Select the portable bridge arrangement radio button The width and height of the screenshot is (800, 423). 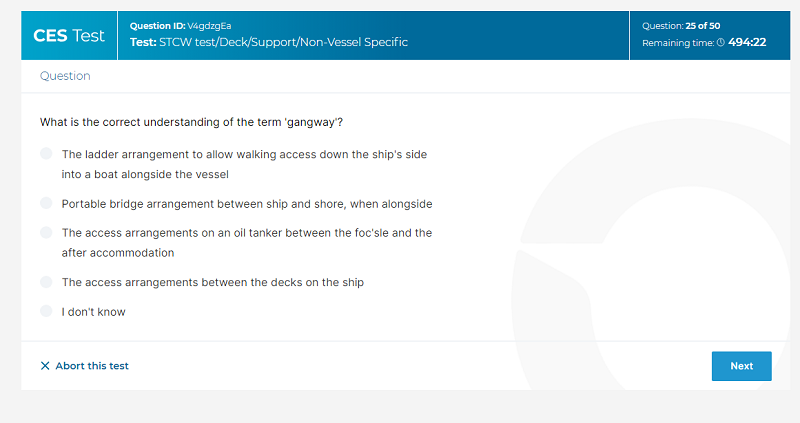click(x=46, y=203)
